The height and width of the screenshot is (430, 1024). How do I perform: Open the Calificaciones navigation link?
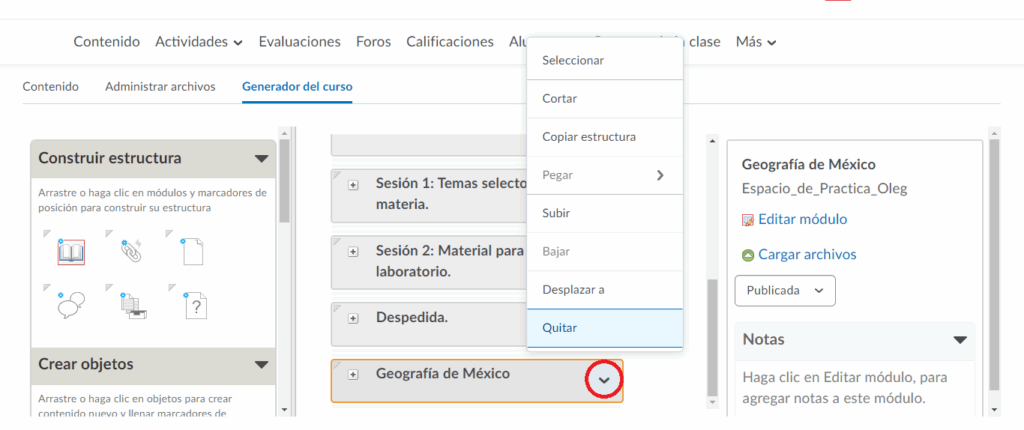(449, 42)
